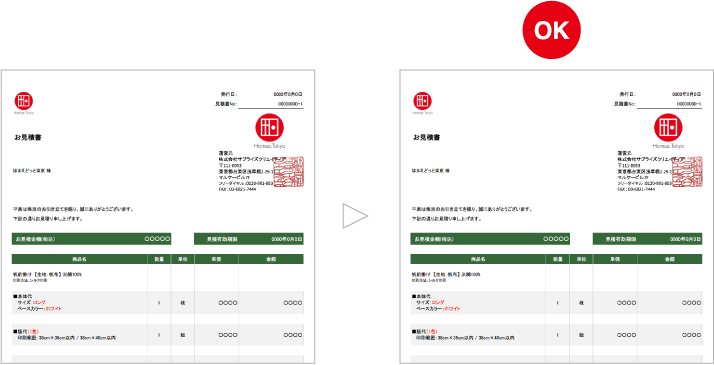Click the 帆前掛け product name line in right estimate

coord(446,274)
